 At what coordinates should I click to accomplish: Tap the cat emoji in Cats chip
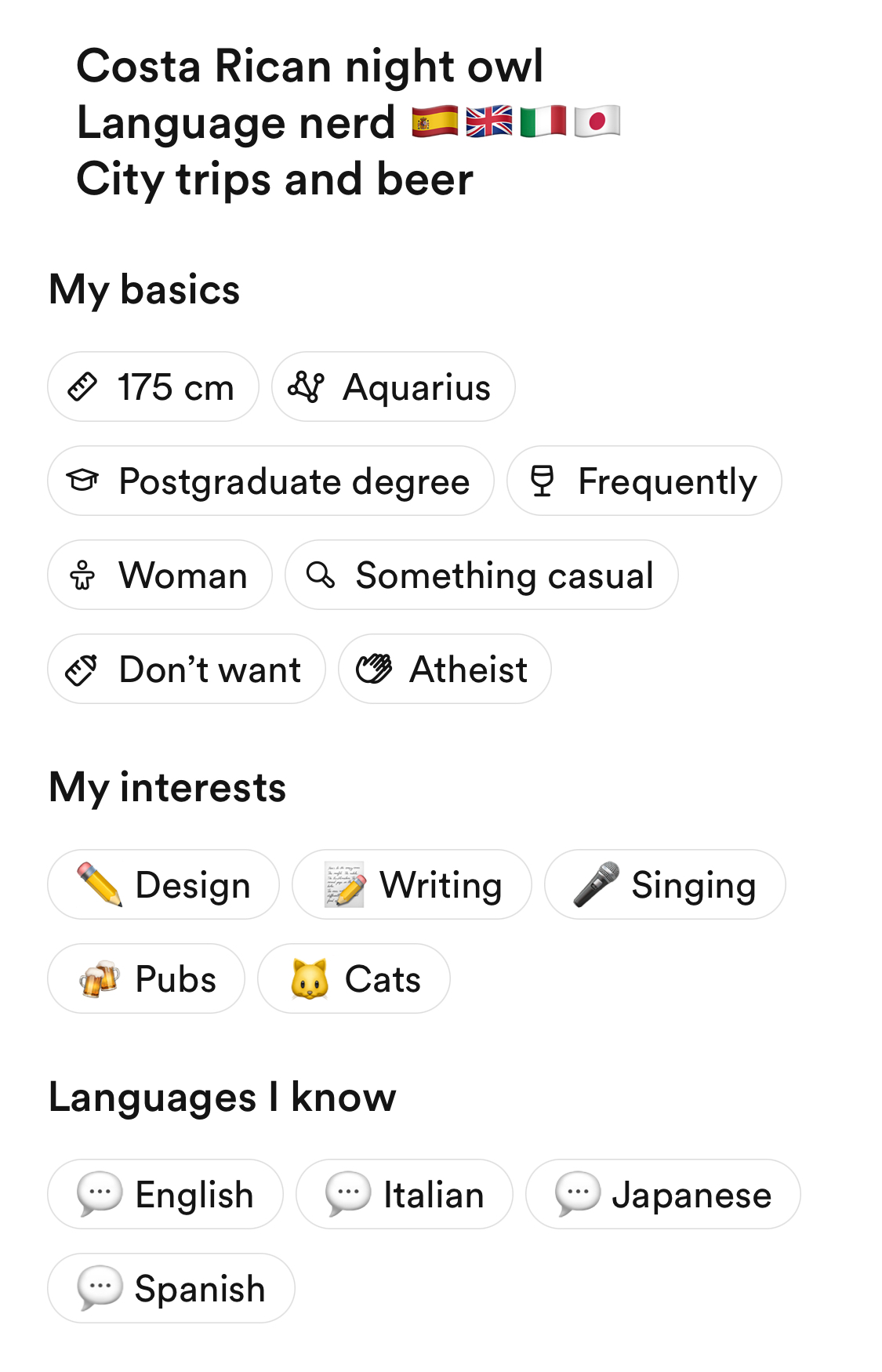pyautogui.click(x=310, y=978)
